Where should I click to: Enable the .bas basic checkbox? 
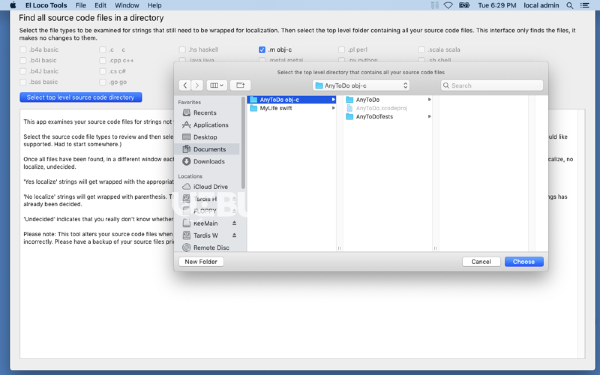(23, 82)
